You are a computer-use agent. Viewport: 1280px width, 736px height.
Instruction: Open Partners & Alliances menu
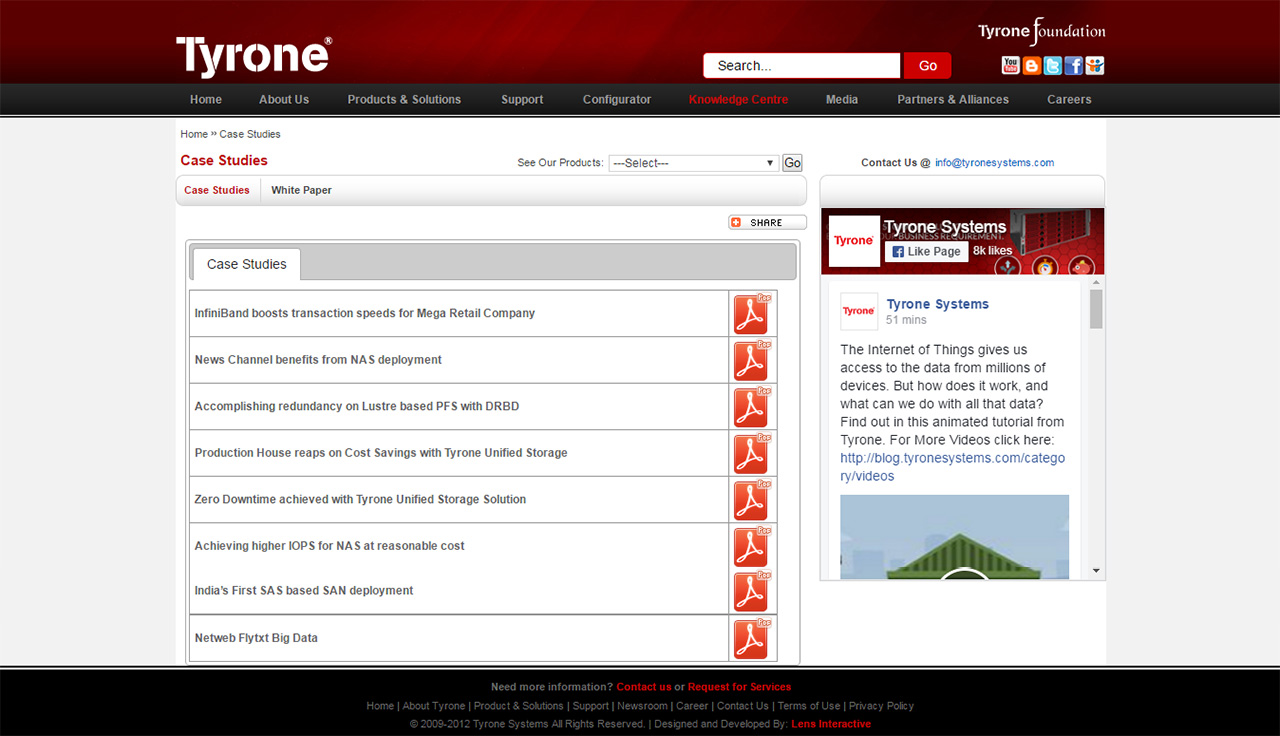tap(953, 100)
